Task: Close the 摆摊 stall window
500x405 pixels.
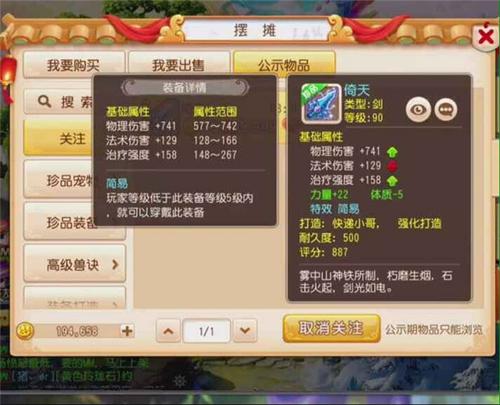Action: click(486, 36)
